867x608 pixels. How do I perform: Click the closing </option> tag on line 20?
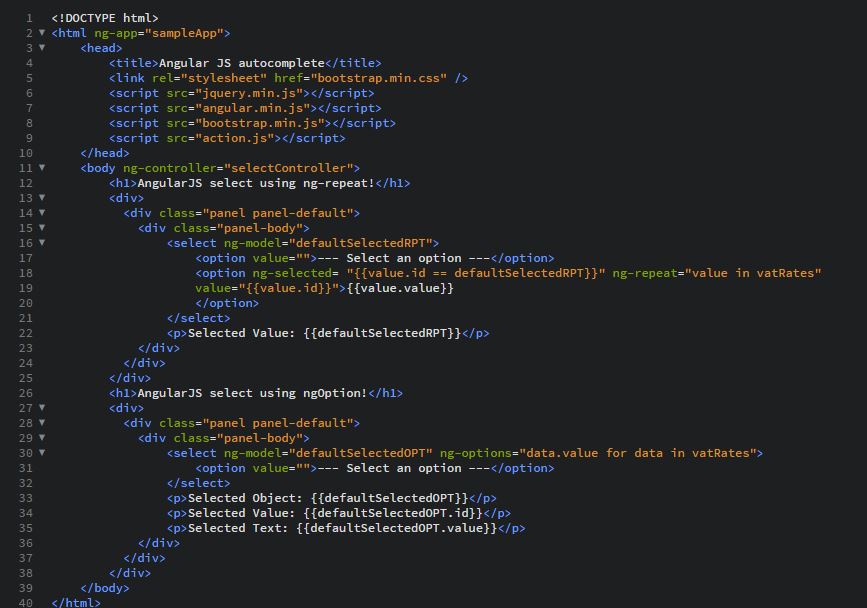coord(227,303)
